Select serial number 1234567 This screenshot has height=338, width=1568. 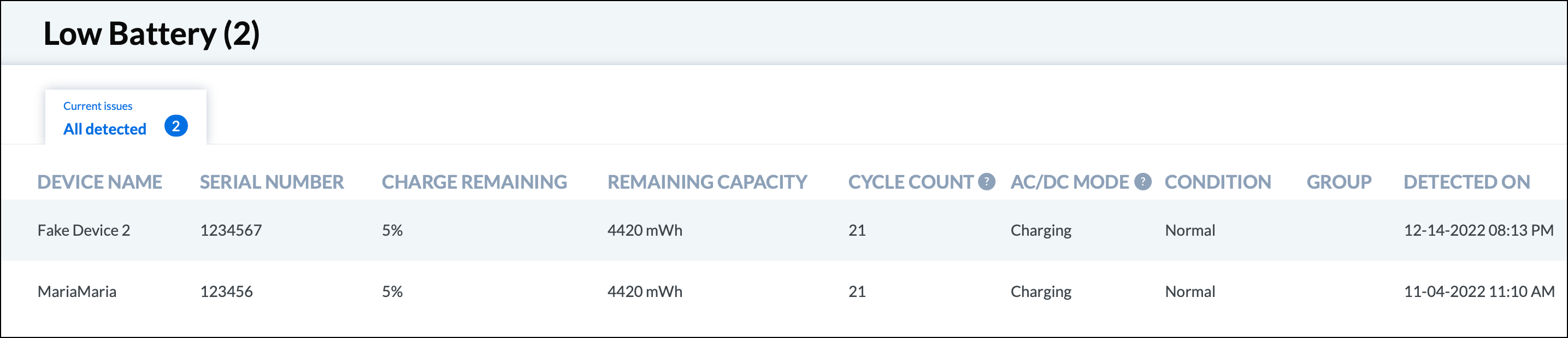[231, 230]
